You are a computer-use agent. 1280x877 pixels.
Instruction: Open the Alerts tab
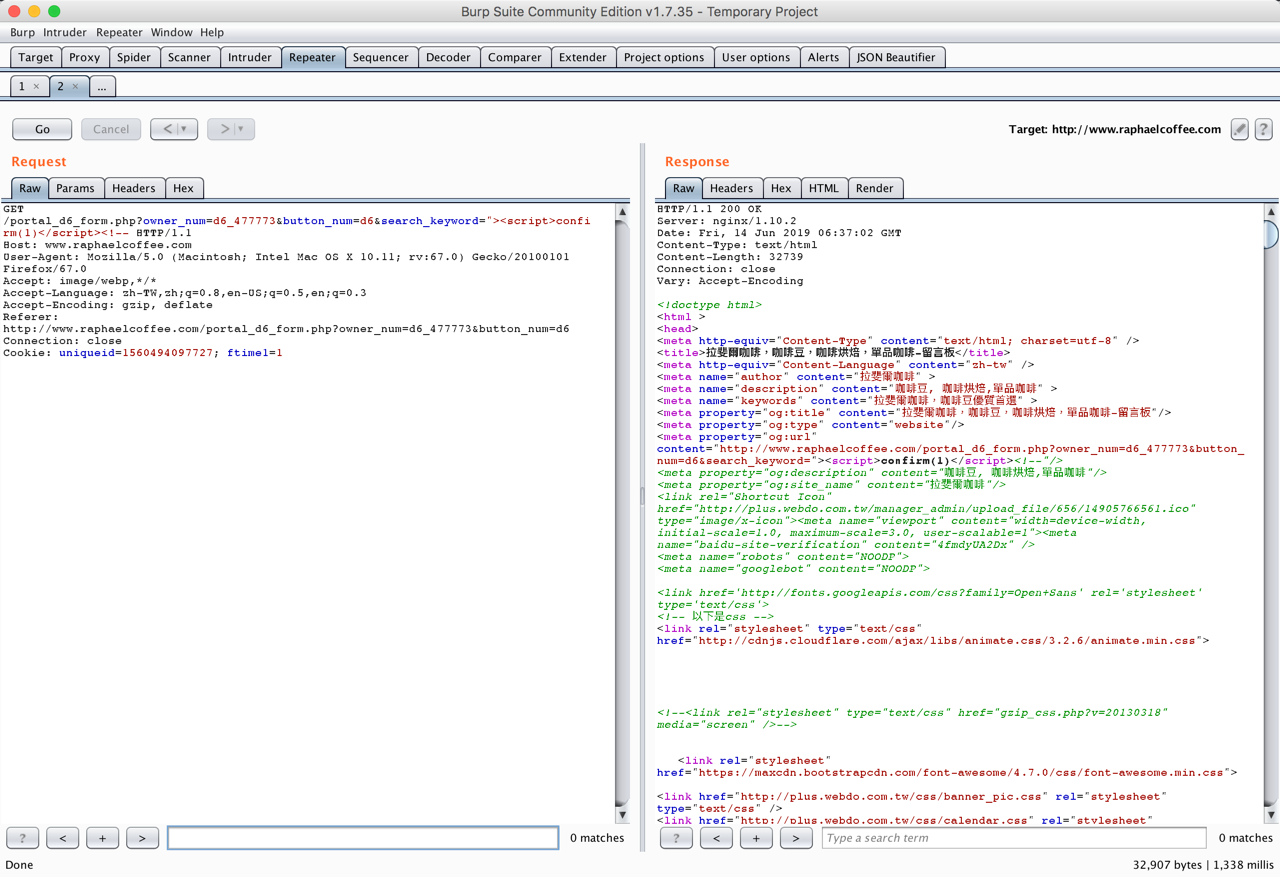click(x=823, y=57)
